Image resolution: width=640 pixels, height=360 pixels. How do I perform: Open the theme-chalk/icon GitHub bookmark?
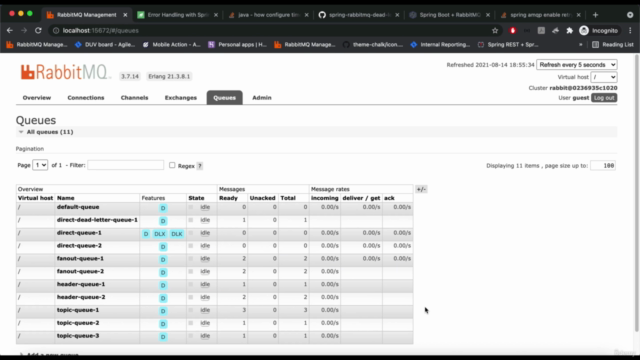(373, 44)
